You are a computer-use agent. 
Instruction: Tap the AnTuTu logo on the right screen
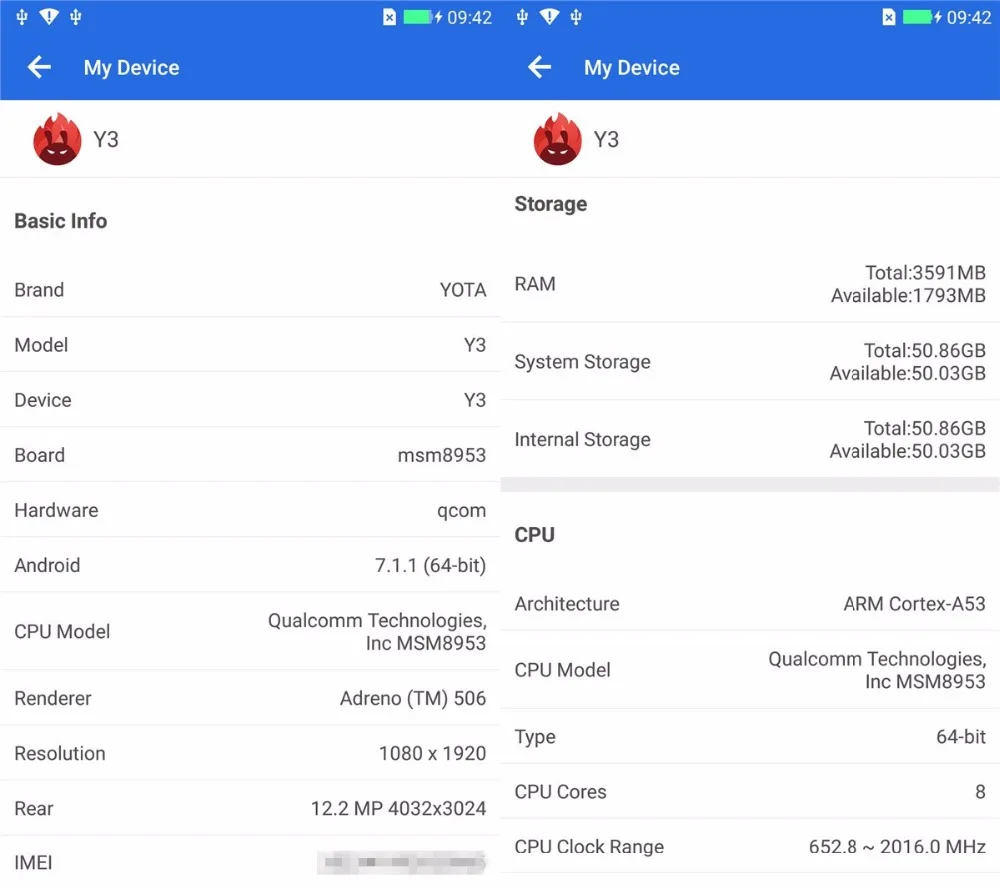557,139
